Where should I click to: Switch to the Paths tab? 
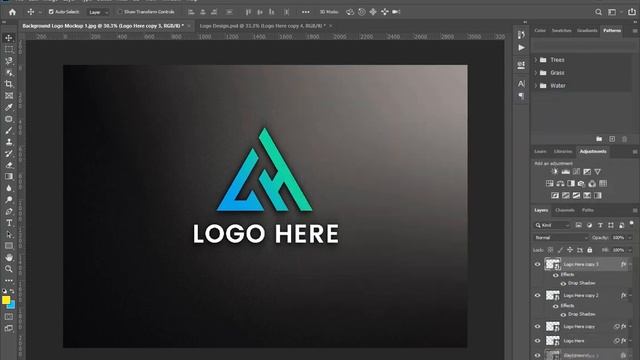click(x=588, y=210)
